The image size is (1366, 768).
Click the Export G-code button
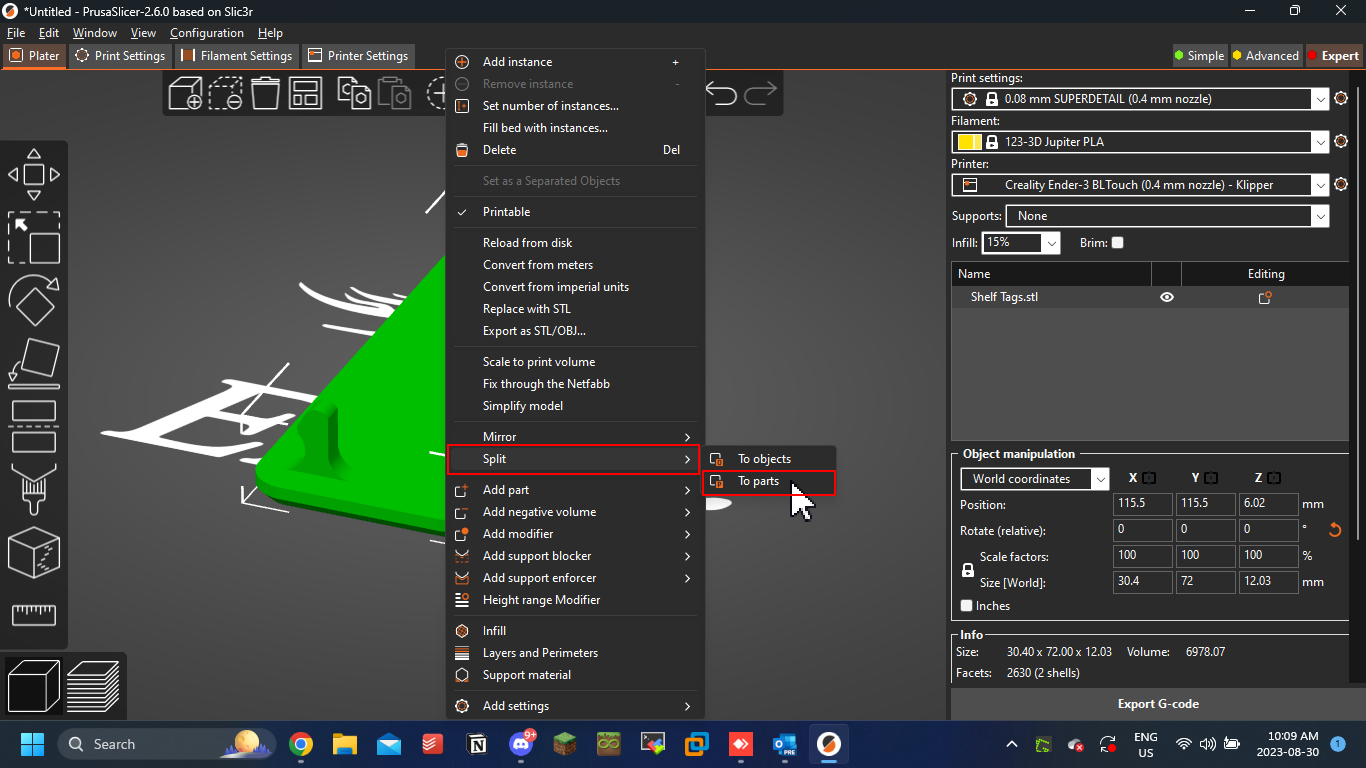coord(1158,704)
